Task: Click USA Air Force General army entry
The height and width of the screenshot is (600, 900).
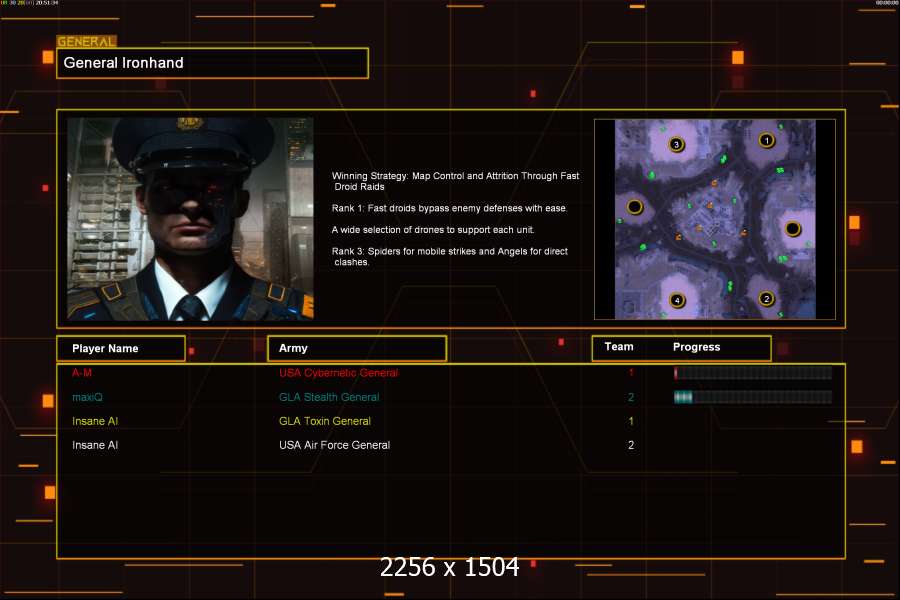Action: coord(335,445)
